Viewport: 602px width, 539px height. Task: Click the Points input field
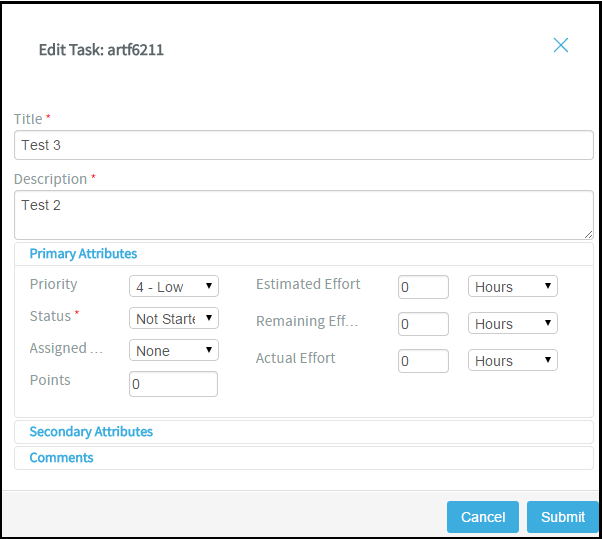(174, 384)
